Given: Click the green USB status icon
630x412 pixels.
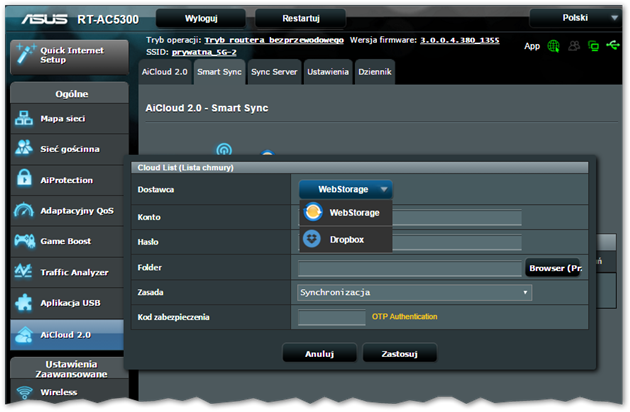Looking at the screenshot, I should tap(613, 45).
